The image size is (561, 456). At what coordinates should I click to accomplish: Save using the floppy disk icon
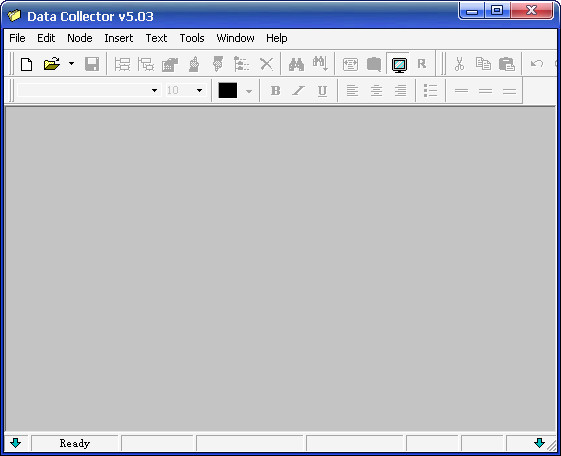point(92,64)
